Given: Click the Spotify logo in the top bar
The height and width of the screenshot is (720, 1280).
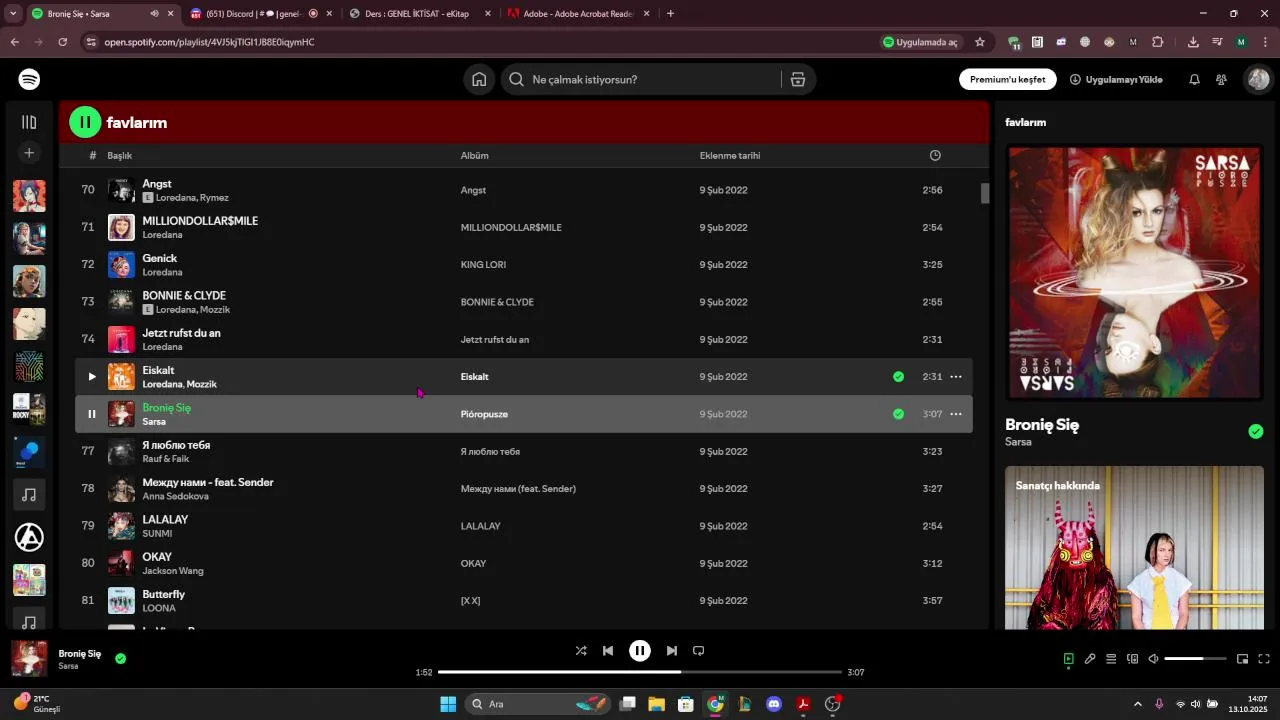Looking at the screenshot, I should 29,79.
